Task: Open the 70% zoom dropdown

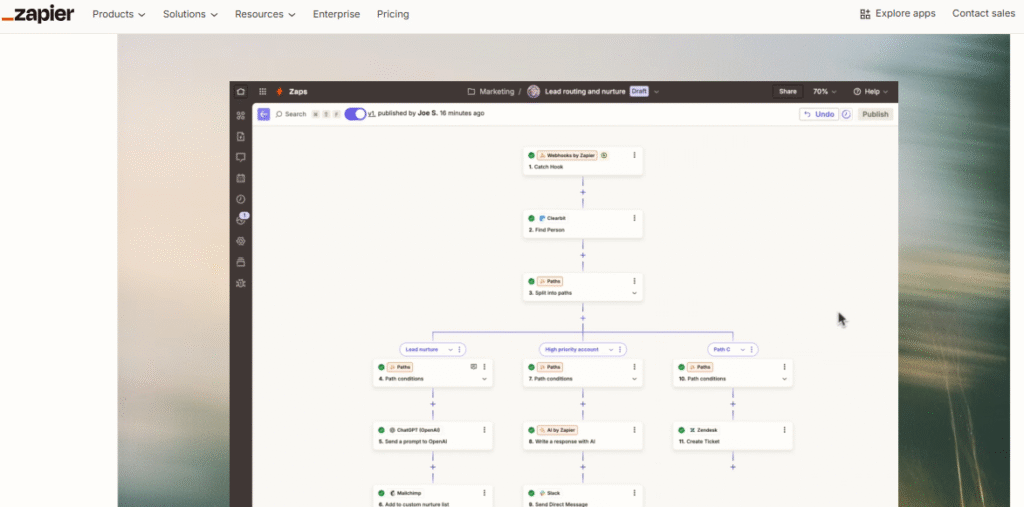Action: [x=825, y=91]
